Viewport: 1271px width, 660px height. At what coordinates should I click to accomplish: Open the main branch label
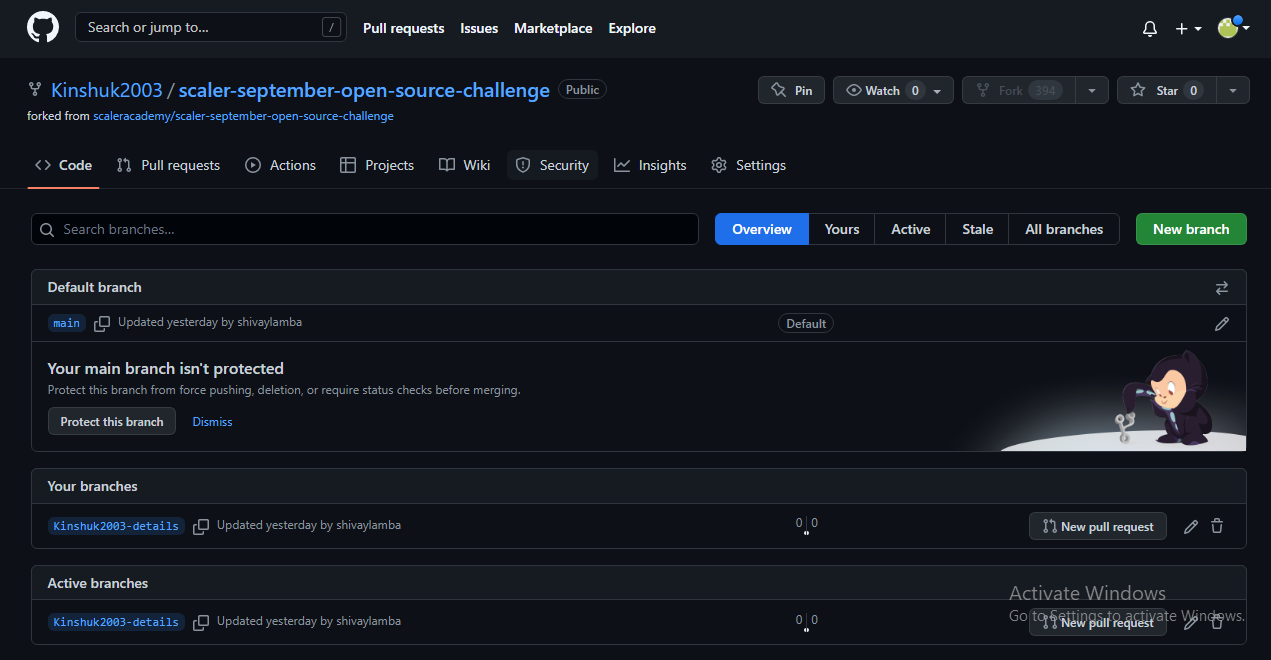click(x=67, y=323)
